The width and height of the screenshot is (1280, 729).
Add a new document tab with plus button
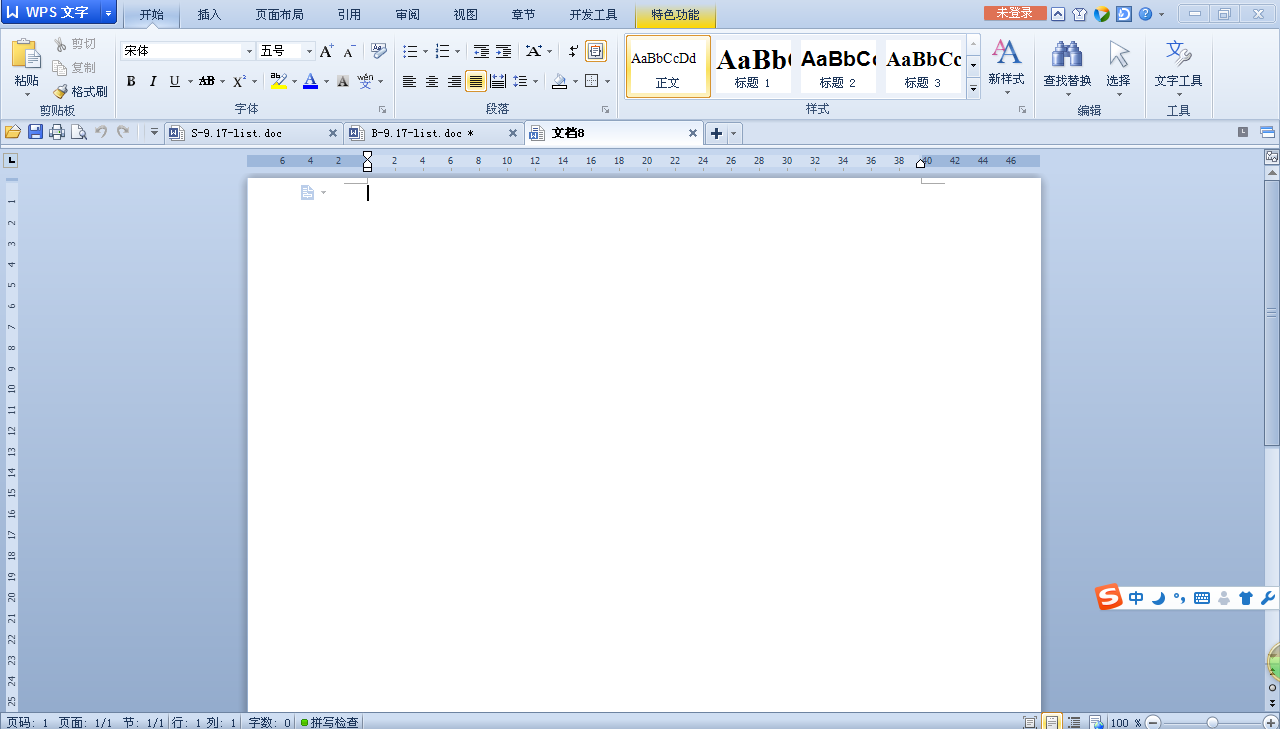coord(716,133)
